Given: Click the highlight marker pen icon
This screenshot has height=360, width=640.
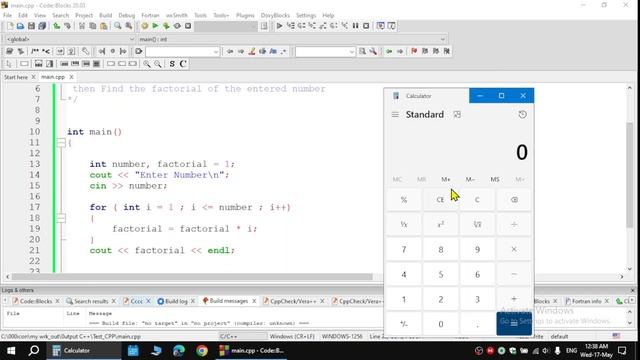Looking at the screenshot, I should 252,51.
